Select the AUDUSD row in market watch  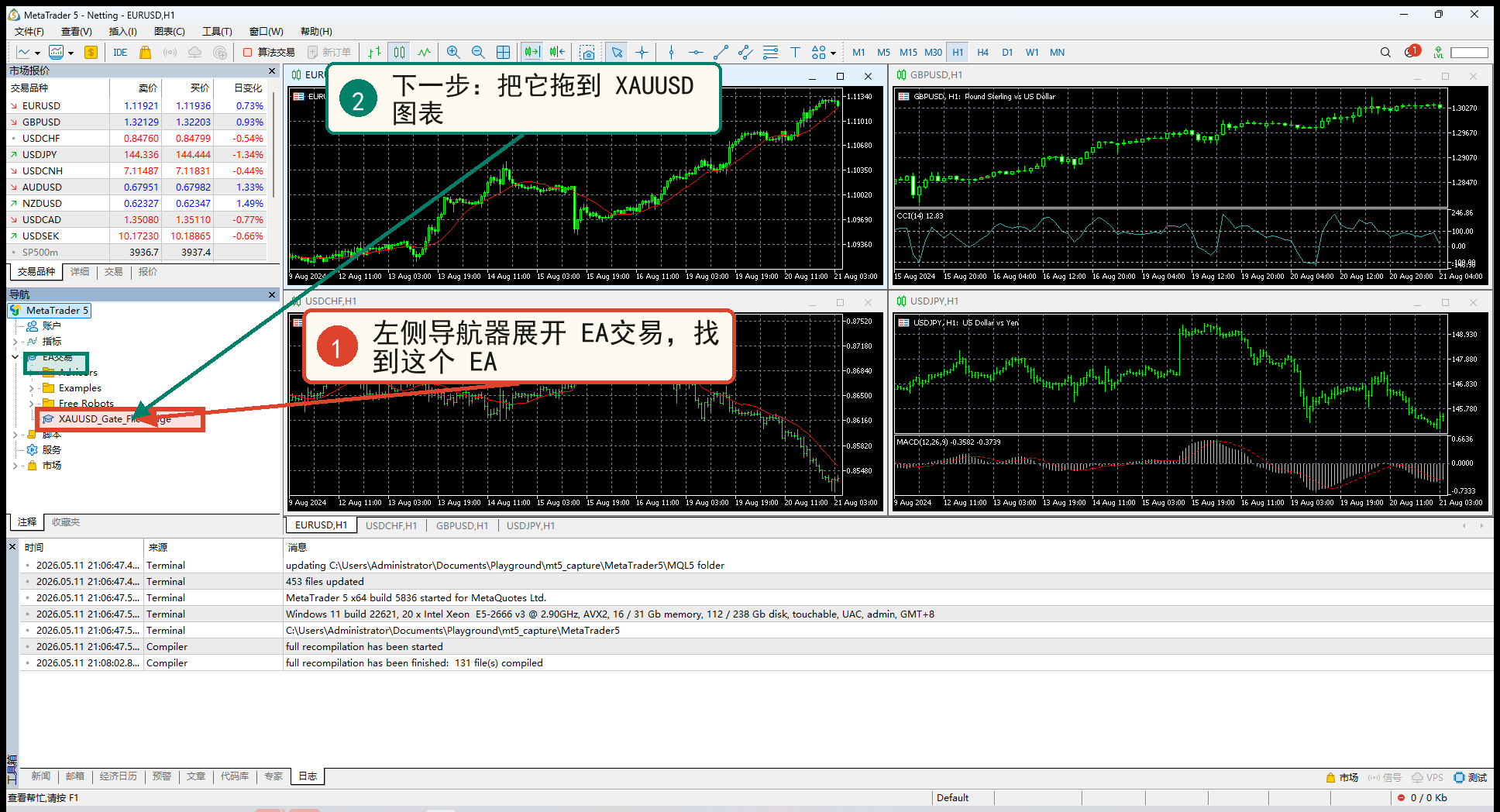137,187
